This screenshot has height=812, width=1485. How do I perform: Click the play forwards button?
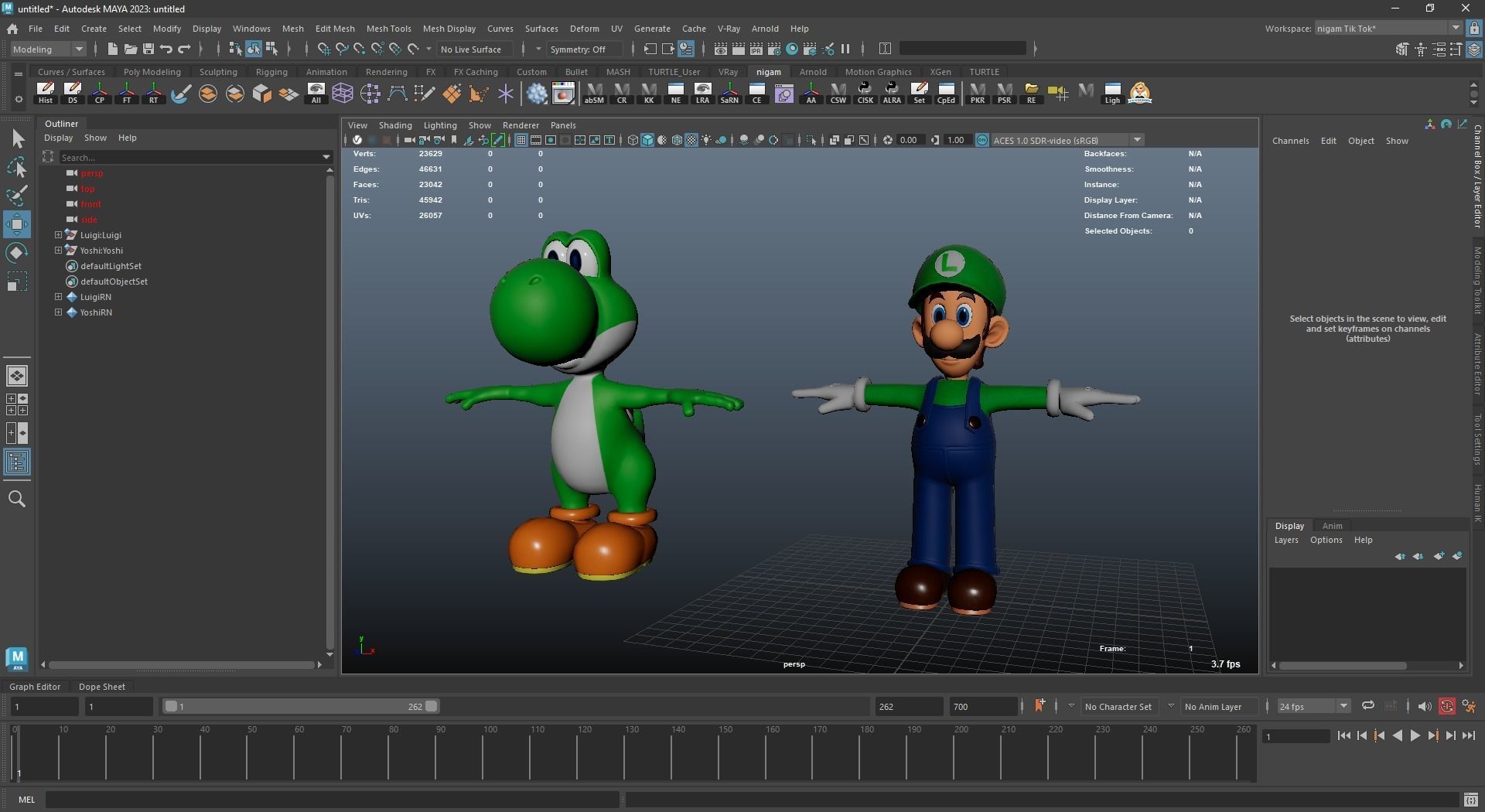(1415, 735)
